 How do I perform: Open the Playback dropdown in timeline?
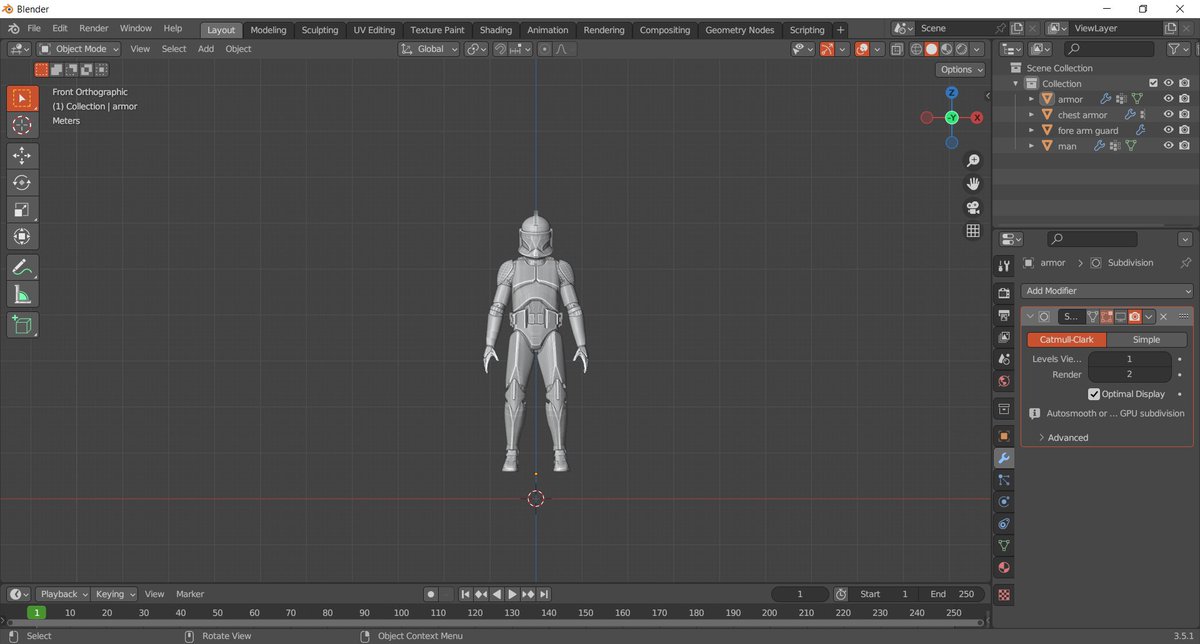coord(63,594)
